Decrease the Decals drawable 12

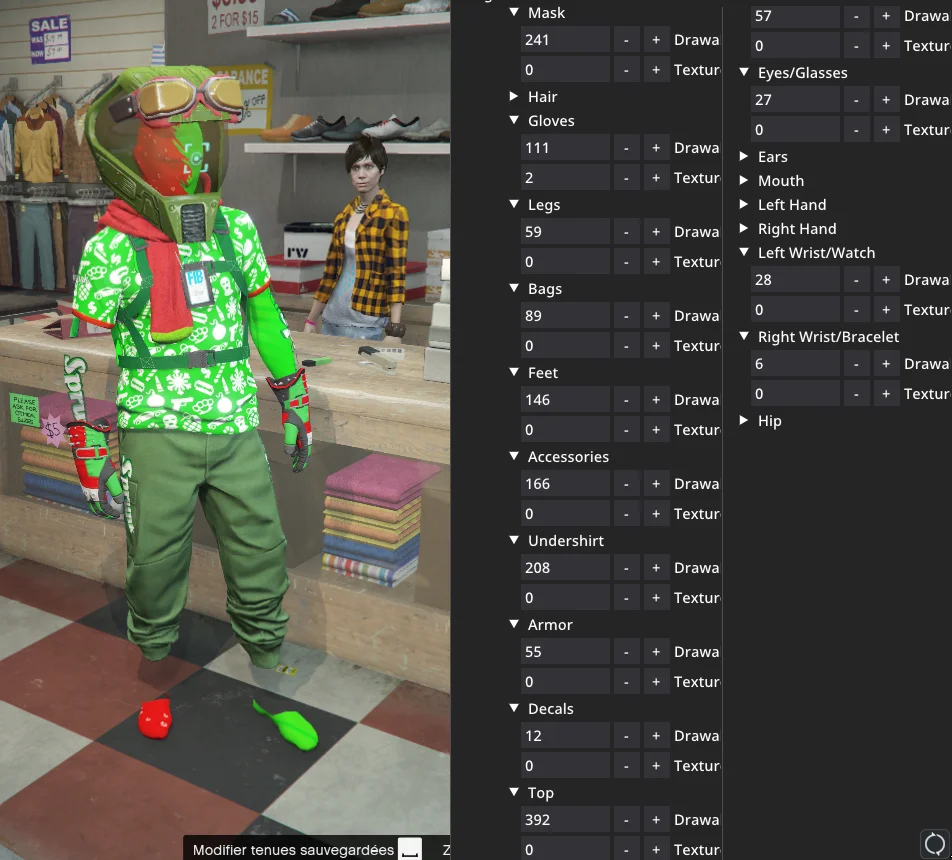pyautogui.click(x=626, y=736)
